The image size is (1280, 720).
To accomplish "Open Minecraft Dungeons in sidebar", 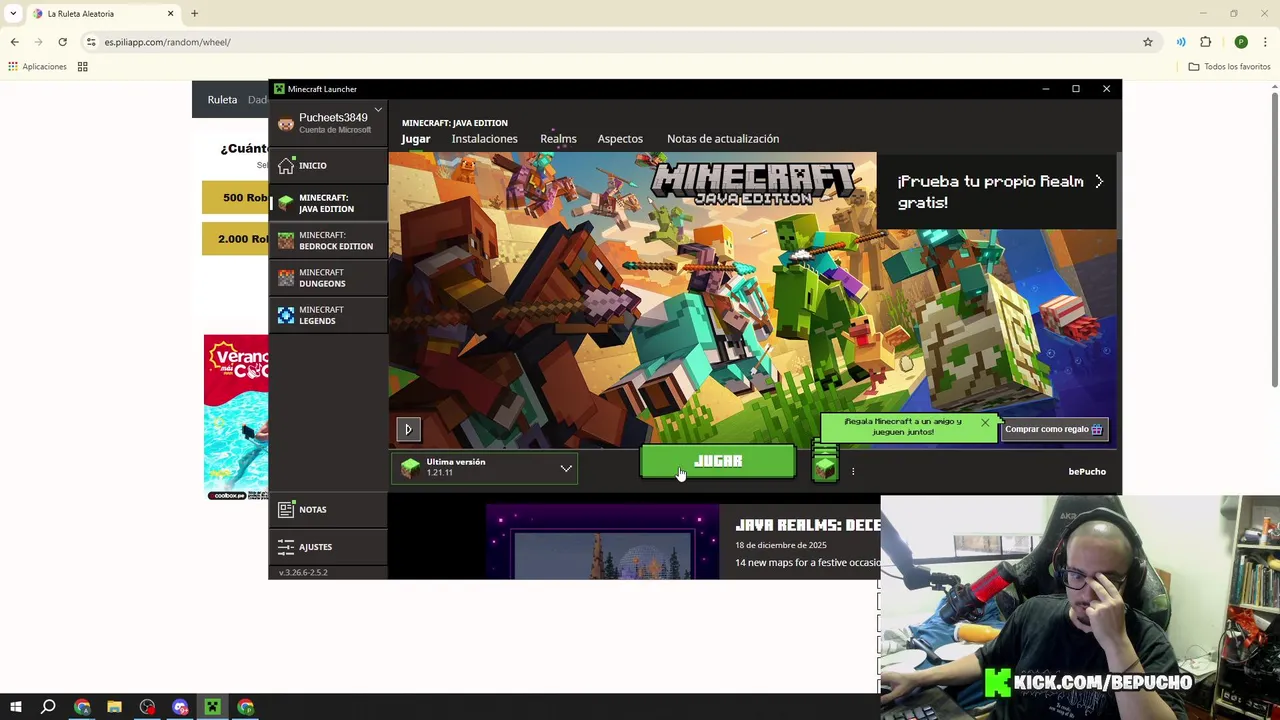I will 328,278.
